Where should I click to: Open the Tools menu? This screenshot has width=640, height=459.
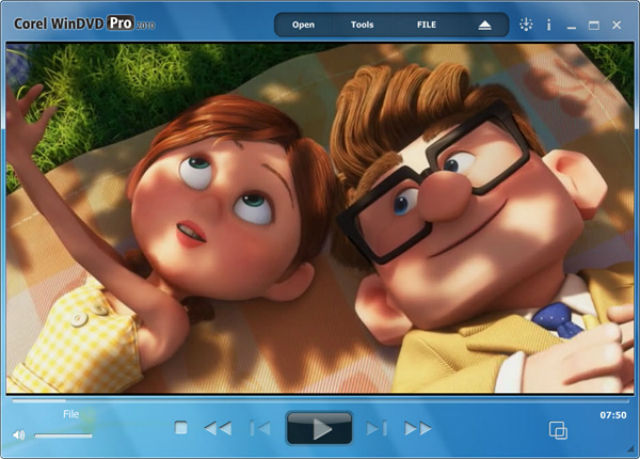[363, 24]
